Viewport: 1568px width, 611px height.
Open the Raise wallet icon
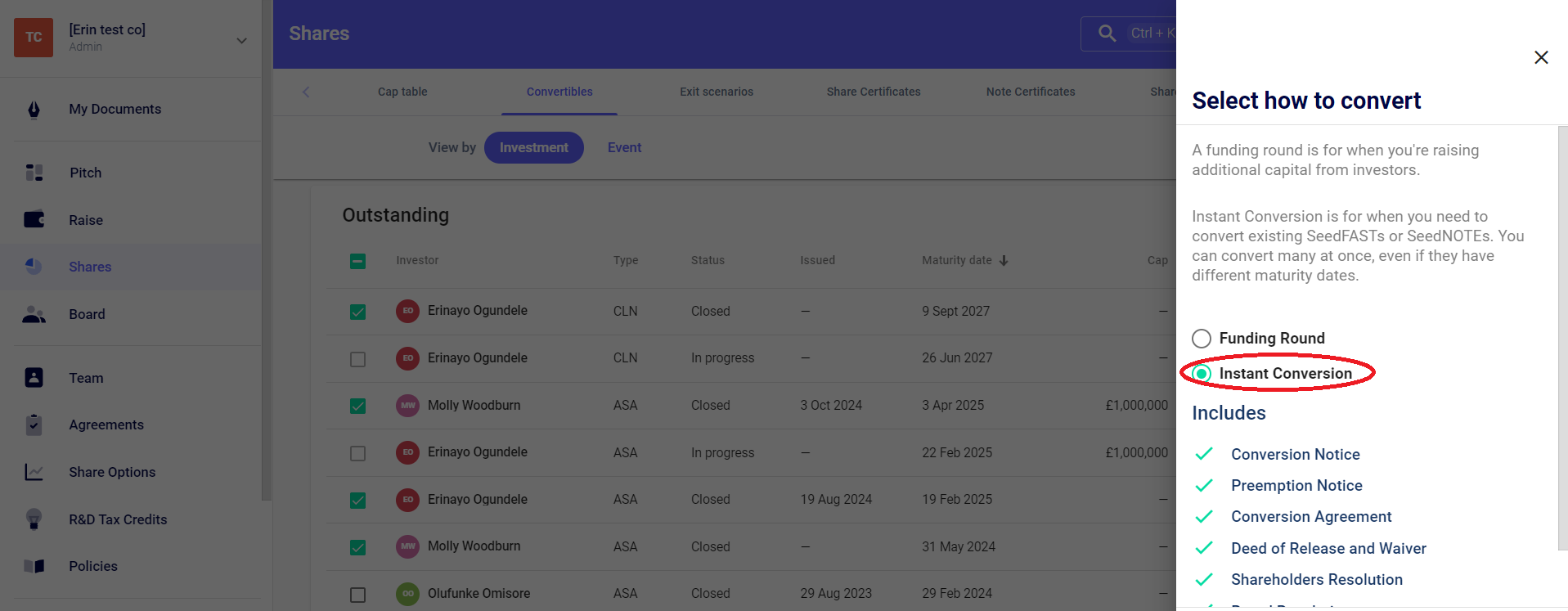click(34, 220)
